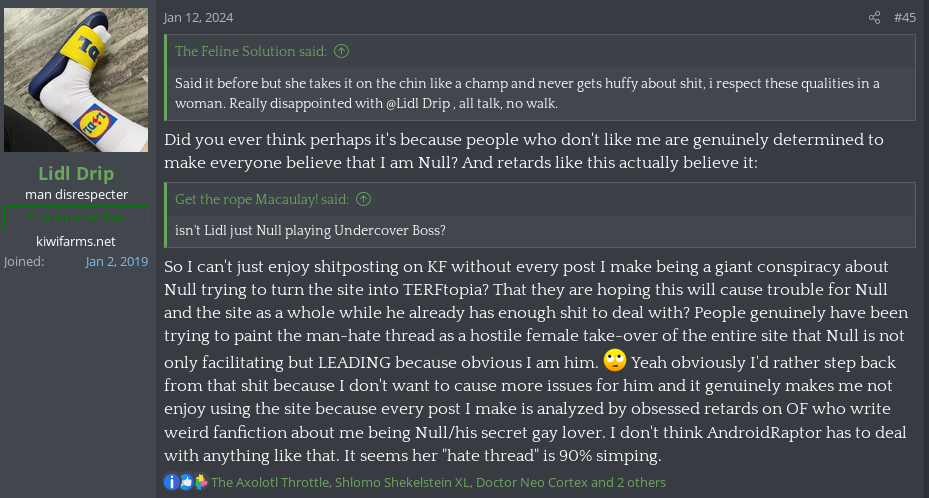Click the blue Informative reaction icon

[172, 482]
